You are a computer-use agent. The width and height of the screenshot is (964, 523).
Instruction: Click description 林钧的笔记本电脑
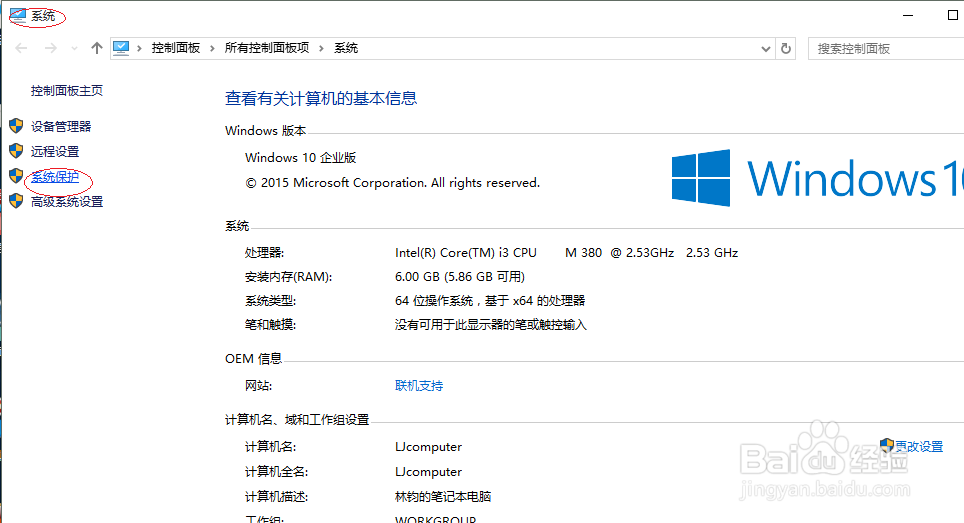click(443, 497)
